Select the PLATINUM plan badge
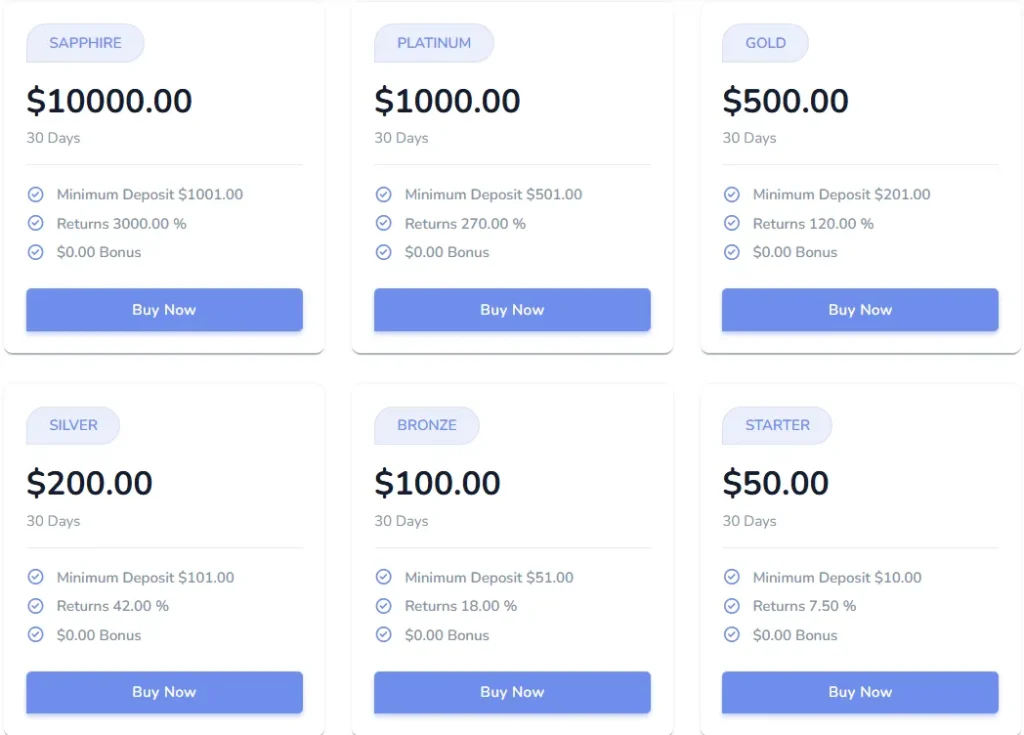 [433, 43]
